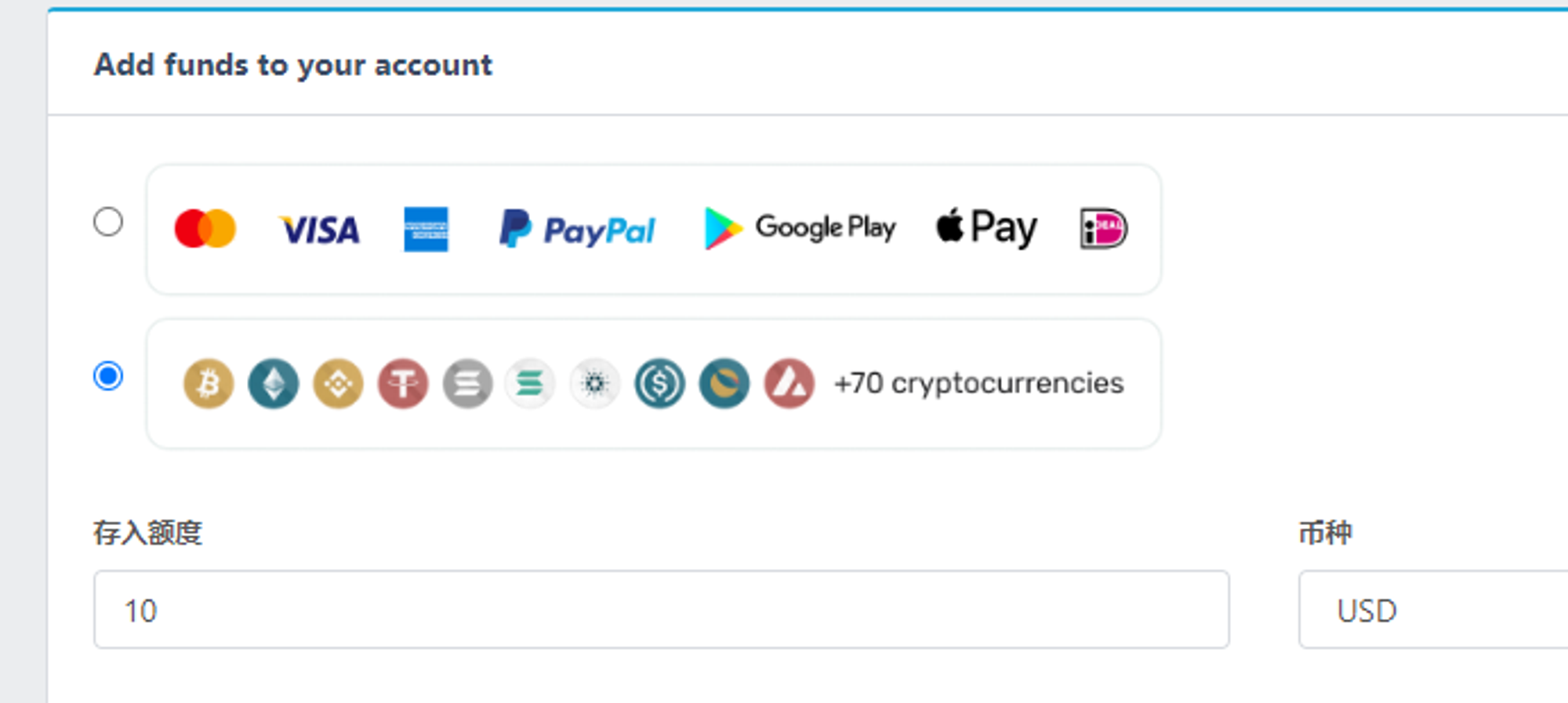Click the iDEAL payment logo
The width and height of the screenshot is (1568, 703).
(1103, 229)
